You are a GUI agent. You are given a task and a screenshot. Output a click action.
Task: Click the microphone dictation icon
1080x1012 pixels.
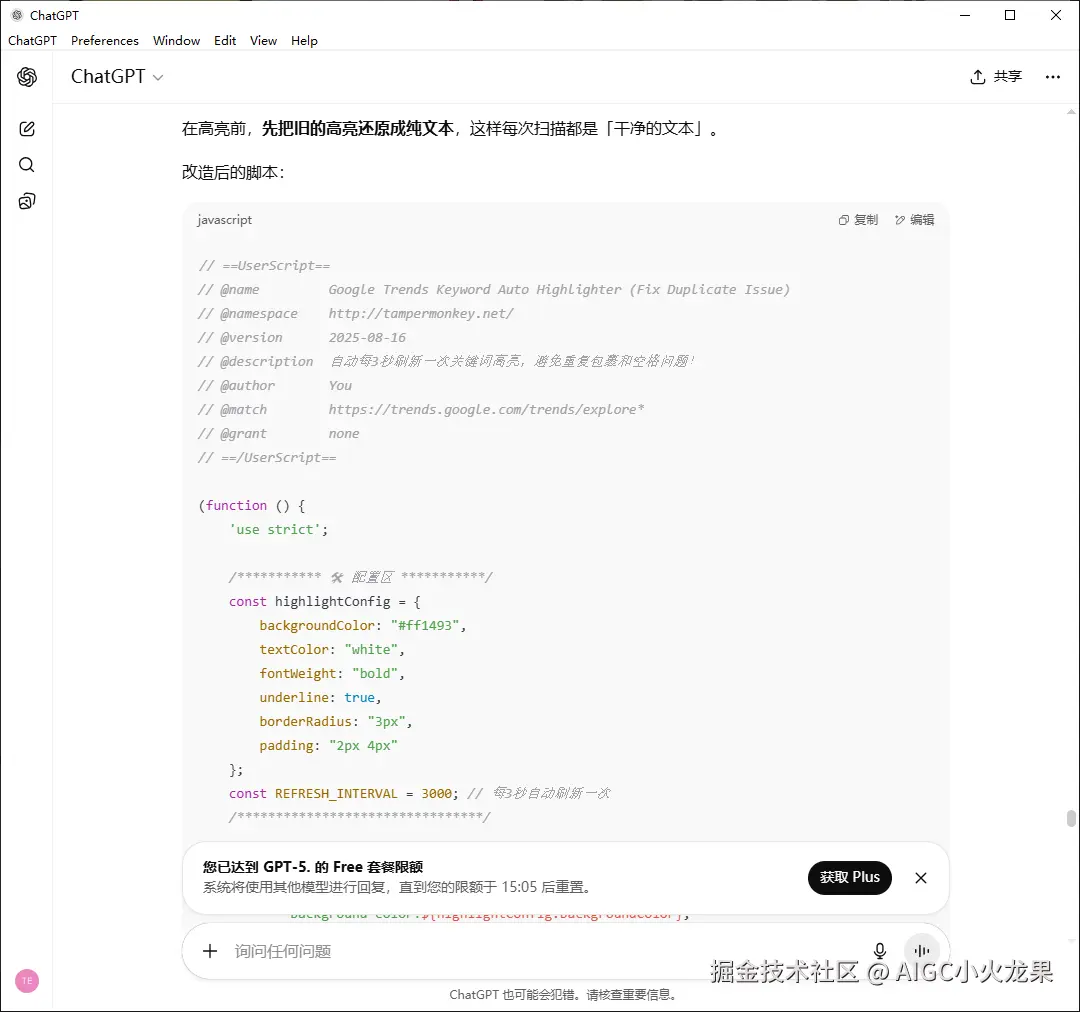tap(879, 951)
